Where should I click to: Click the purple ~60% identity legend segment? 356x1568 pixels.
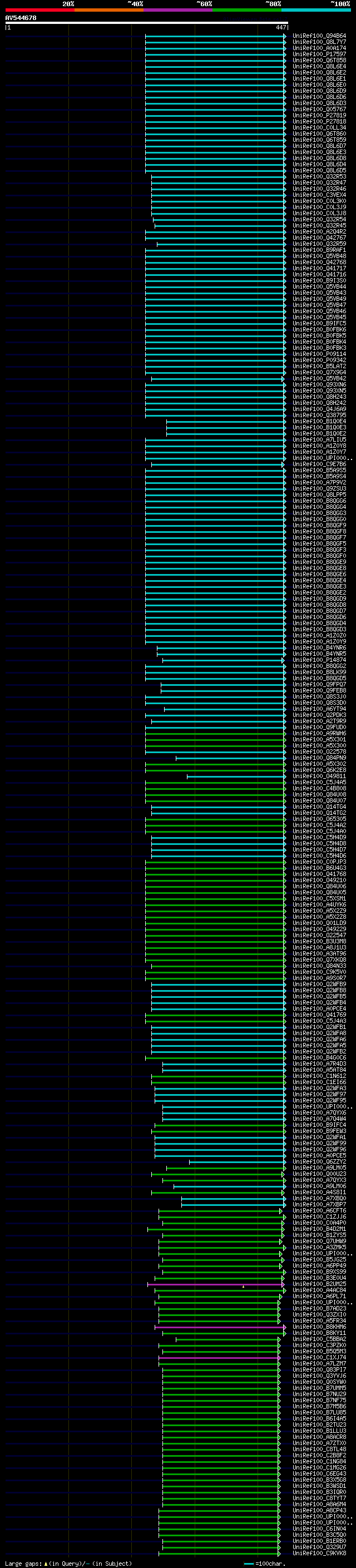tap(177, 10)
